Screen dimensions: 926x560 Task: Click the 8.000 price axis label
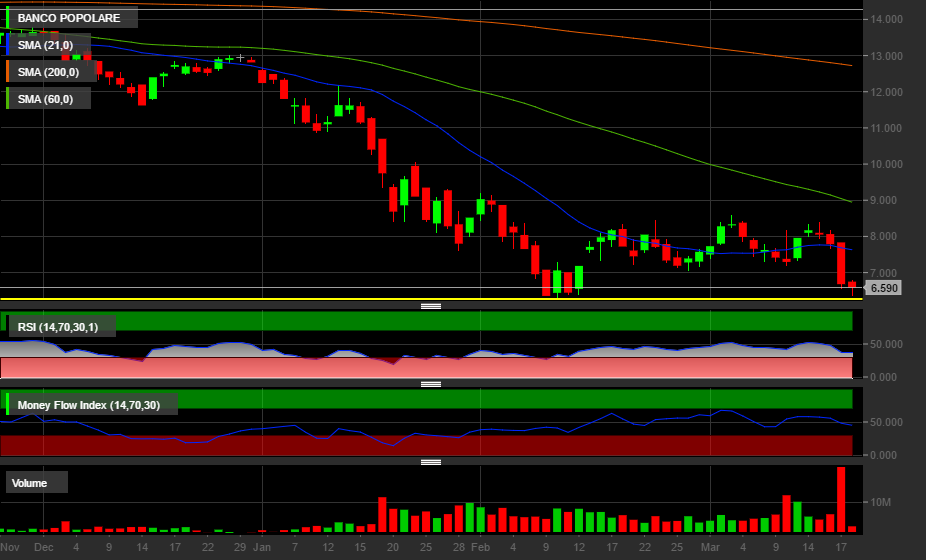pyautogui.click(x=884, y=236)
